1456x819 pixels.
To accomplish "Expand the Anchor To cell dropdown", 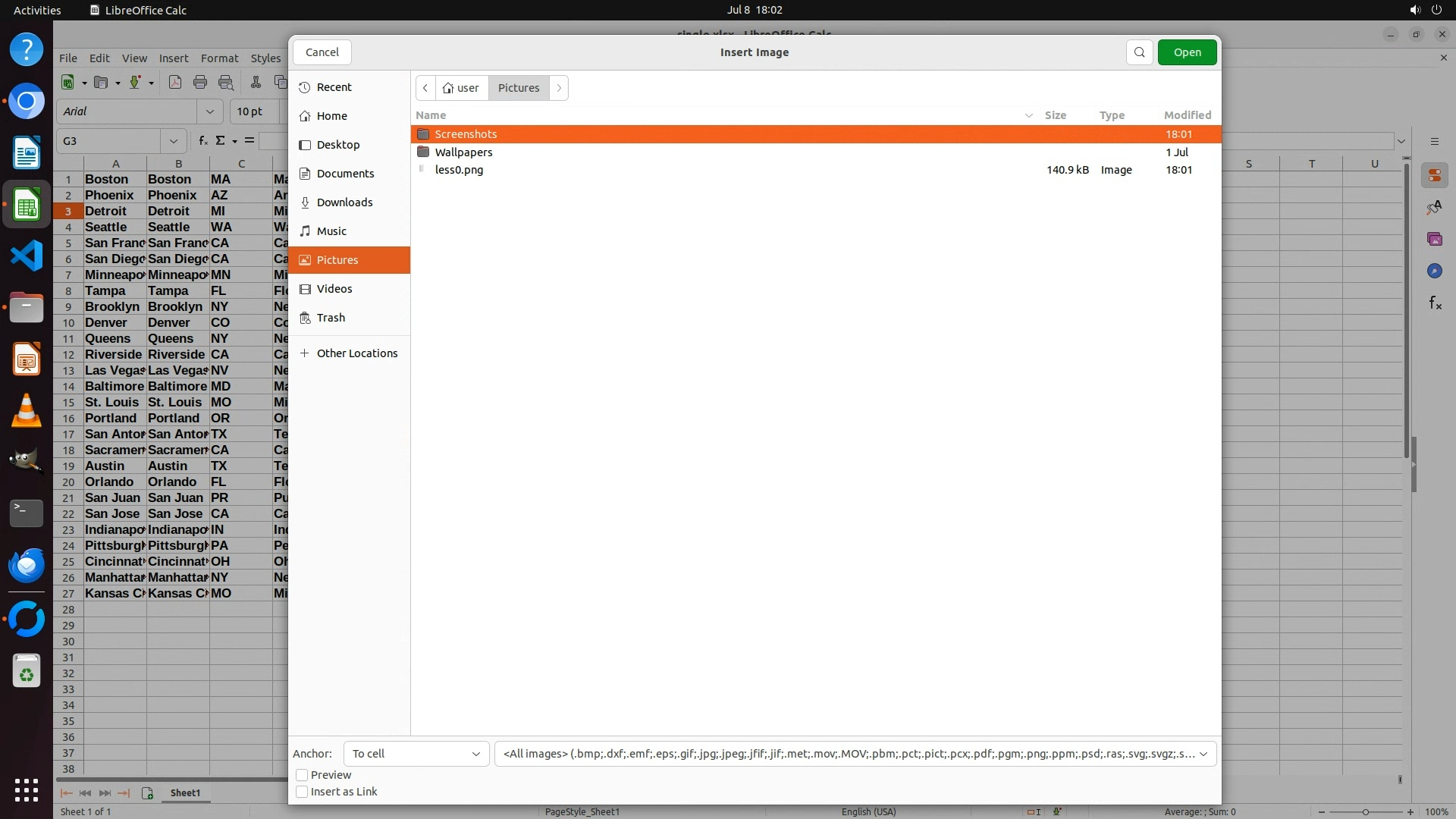I will [x=416, y=754].
